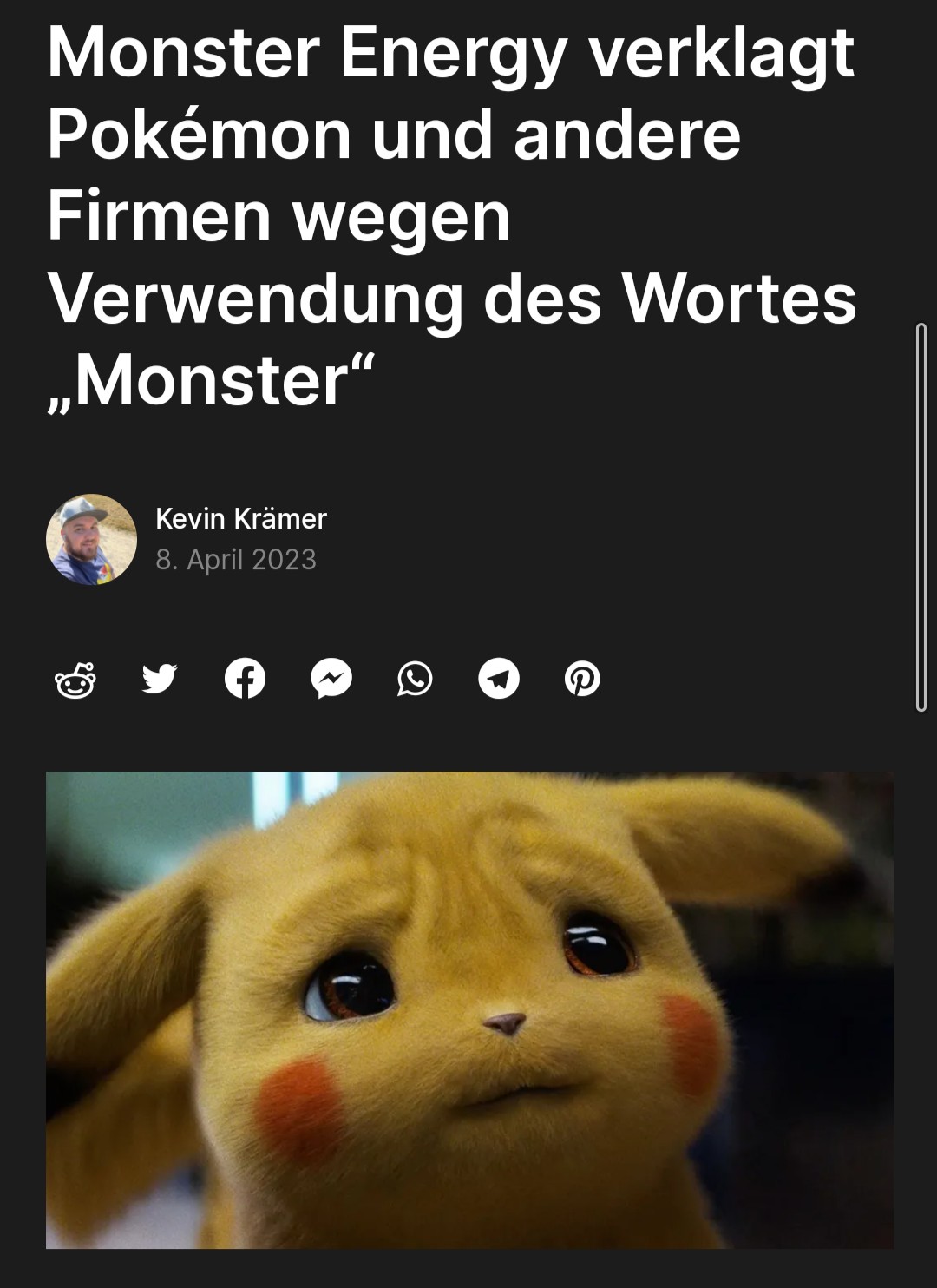
Task: Click the word Verwendung in headline
Action: (x=255, y=299)
